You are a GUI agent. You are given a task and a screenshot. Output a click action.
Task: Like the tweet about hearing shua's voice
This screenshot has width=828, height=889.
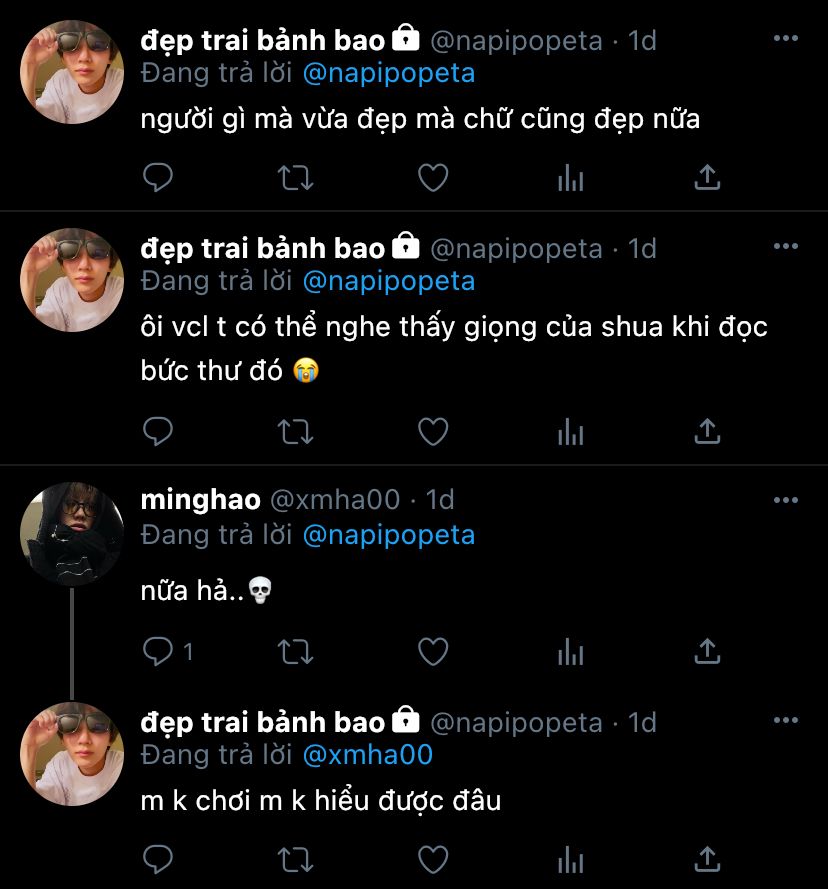click(x=433, y=431)
